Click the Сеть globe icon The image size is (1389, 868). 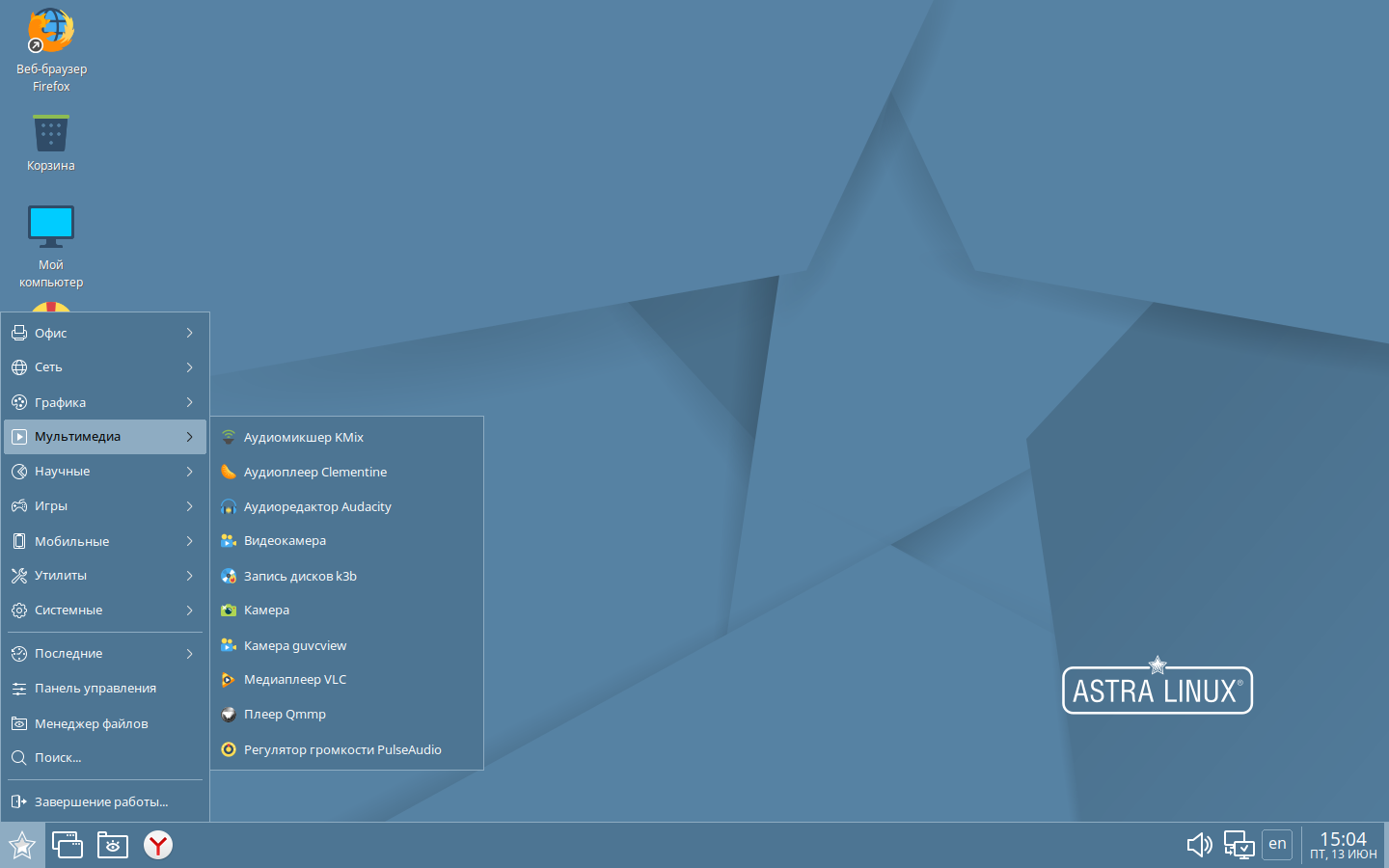click(19, 367)
